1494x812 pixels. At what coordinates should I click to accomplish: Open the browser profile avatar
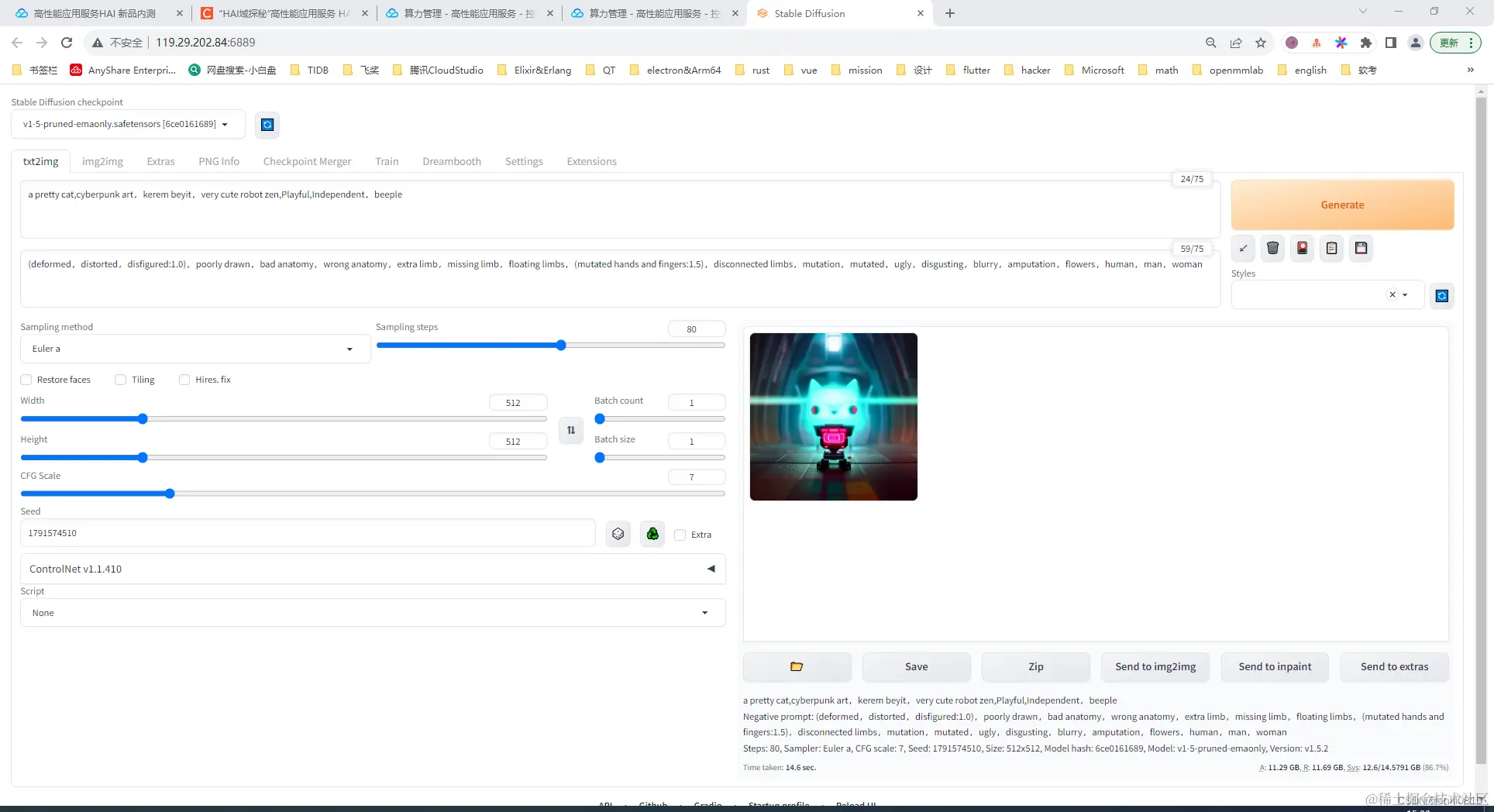[1416, 43]
